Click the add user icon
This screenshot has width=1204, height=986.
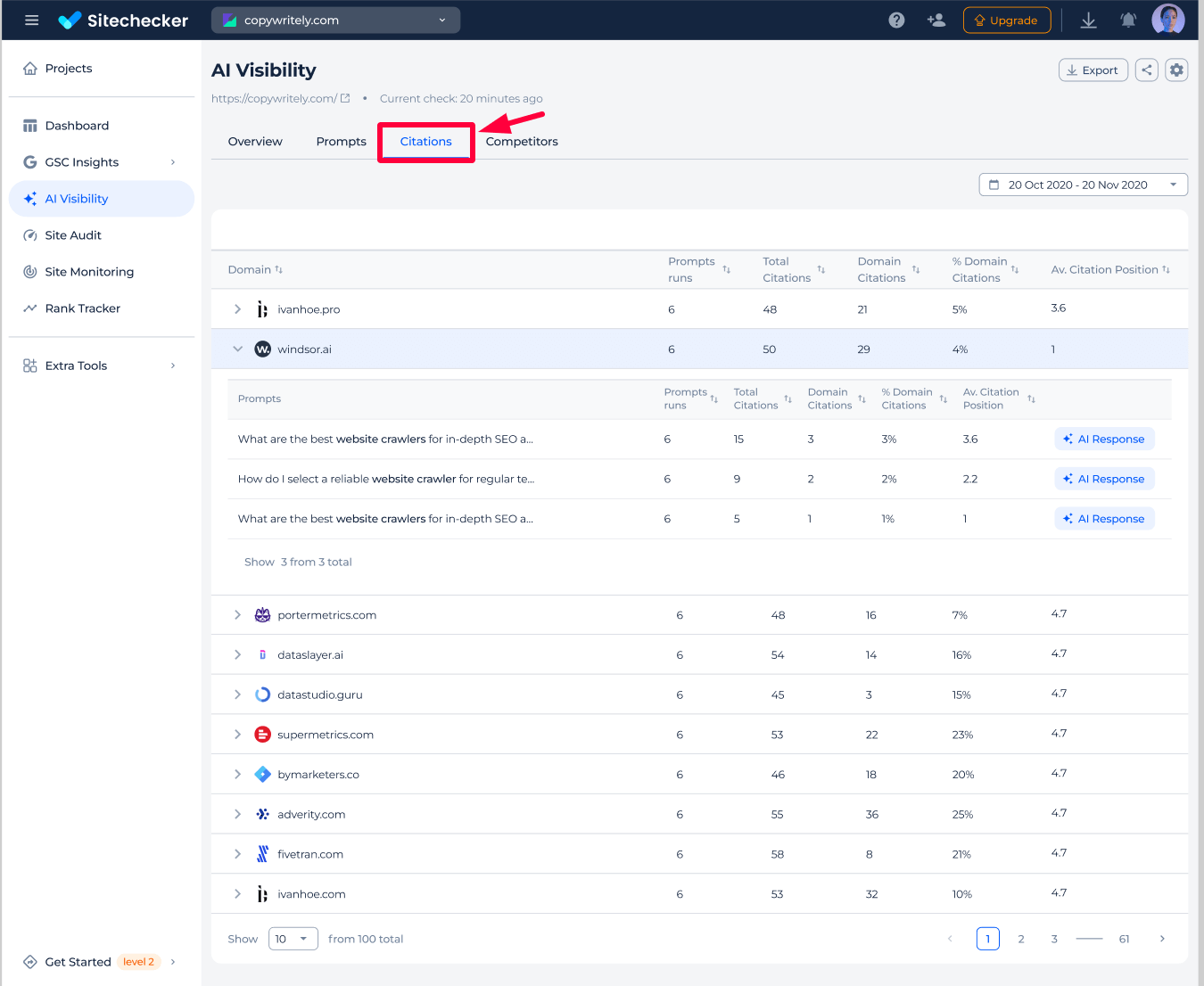pos(936,21)
